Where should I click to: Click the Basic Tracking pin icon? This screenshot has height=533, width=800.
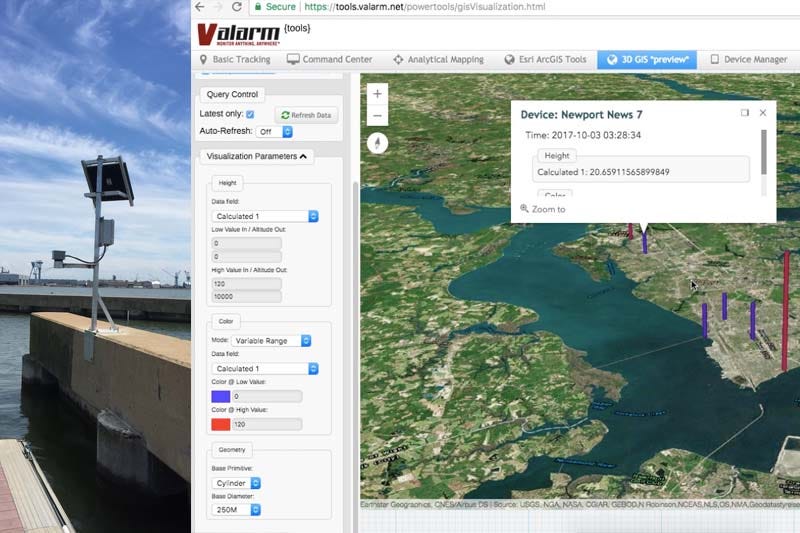coord(204,60)
